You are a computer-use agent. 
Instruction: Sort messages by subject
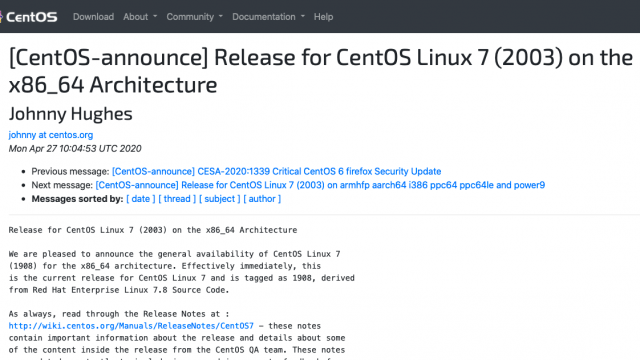click(220, 199)
